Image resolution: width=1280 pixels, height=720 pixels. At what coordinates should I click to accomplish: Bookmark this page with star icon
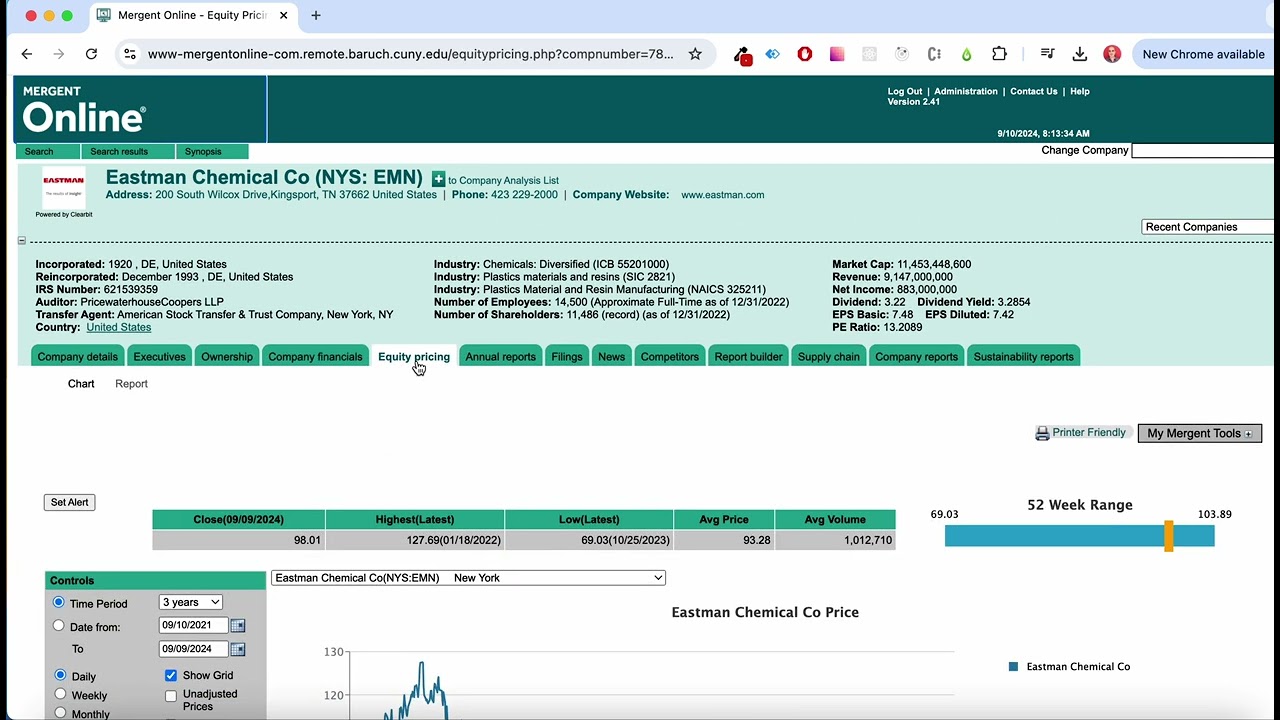click(695, 54)
